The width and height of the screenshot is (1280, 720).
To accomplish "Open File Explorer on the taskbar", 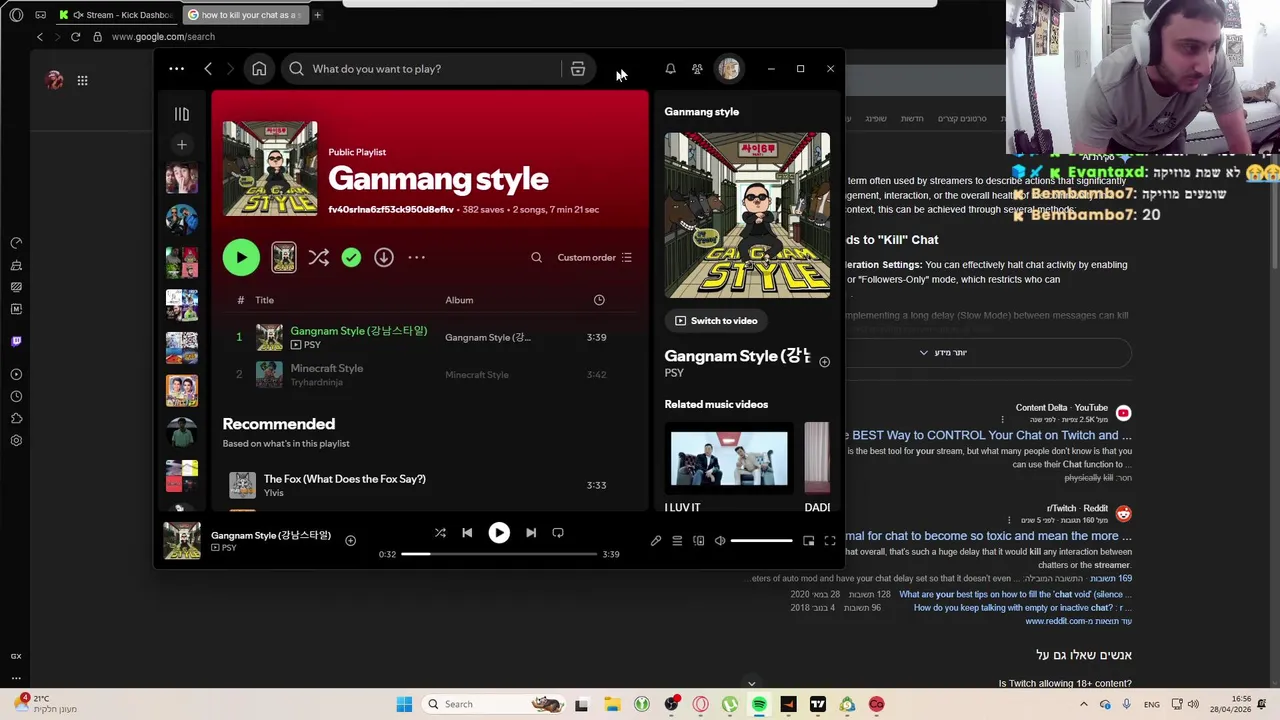I will pos(612,704).
